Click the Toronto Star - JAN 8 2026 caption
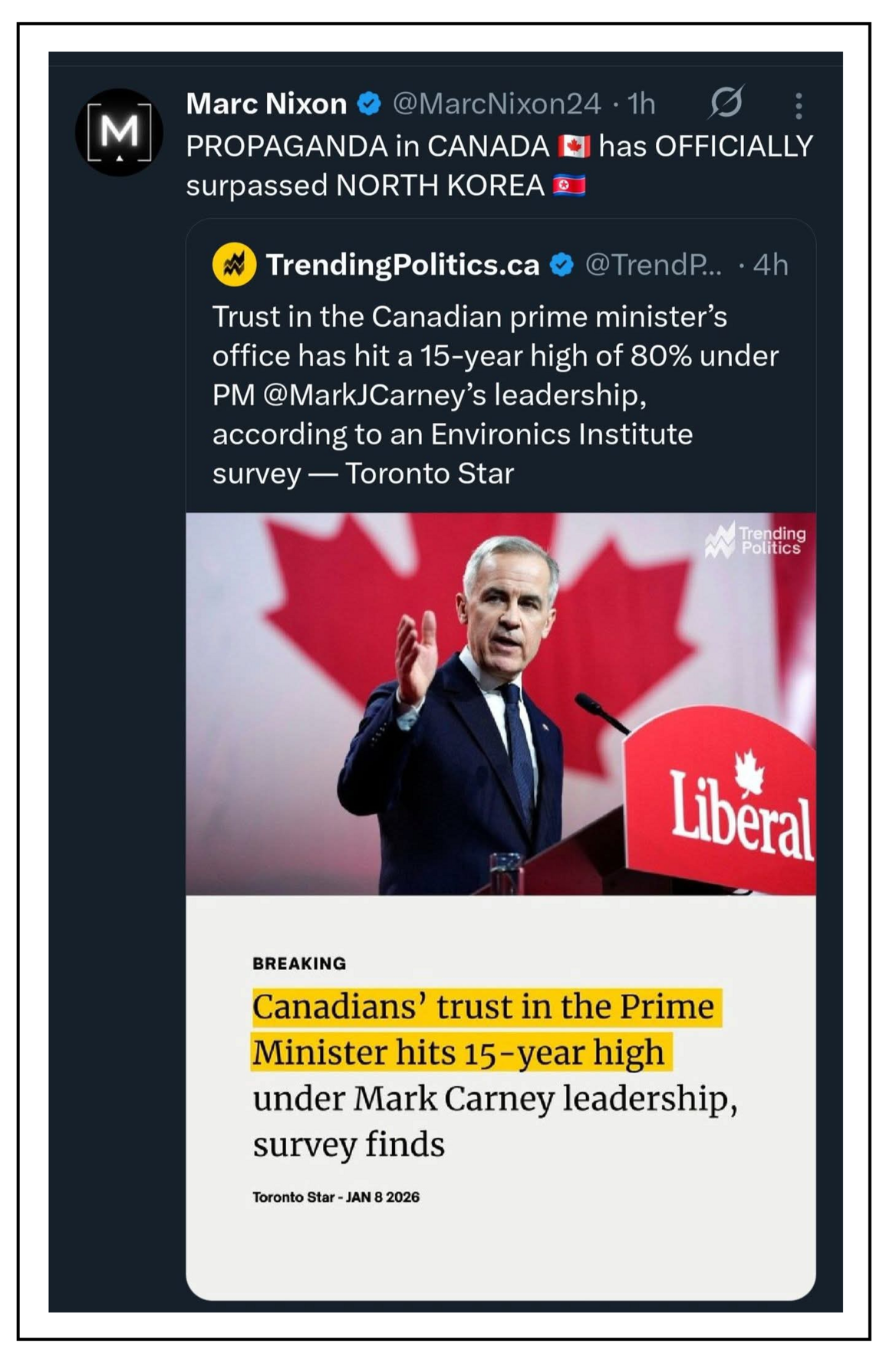The height and width of the screenshot is (1363, 896). pos(336,1197)
